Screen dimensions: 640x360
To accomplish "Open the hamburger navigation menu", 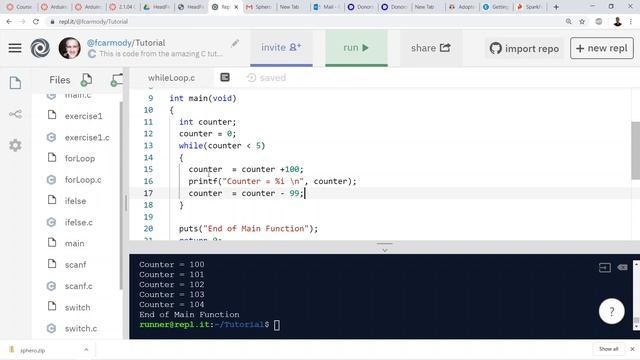I will click(x=15, y=48).
